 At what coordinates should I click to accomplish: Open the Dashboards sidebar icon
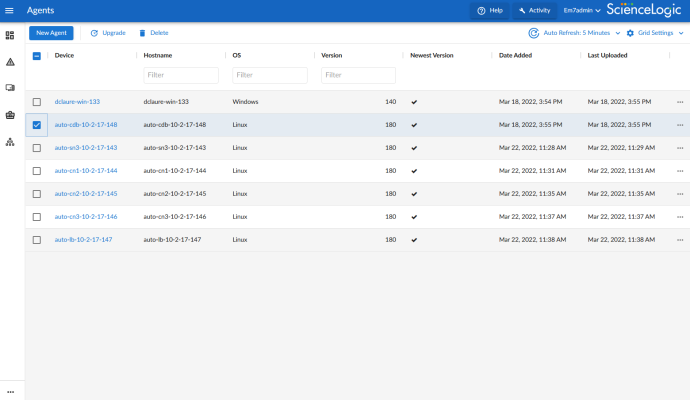point(10,35)
